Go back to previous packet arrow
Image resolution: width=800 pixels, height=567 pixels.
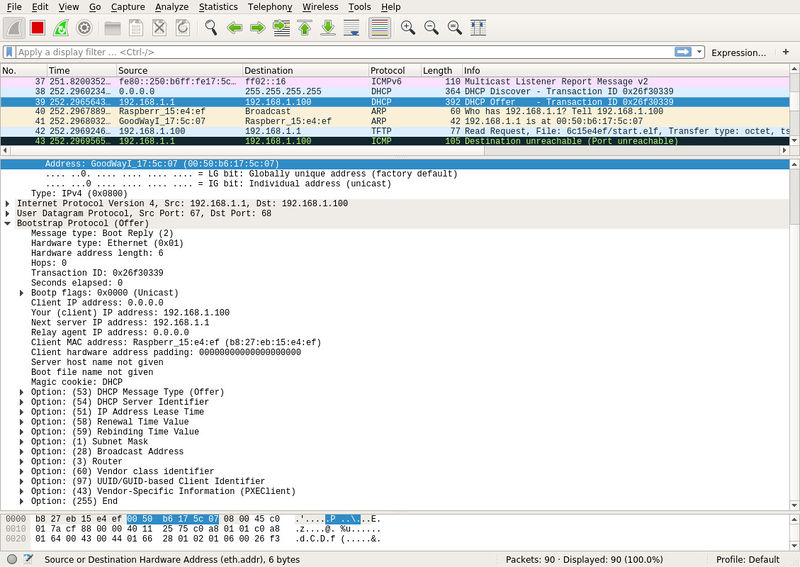pyautogui.click(x=234, y=28)
